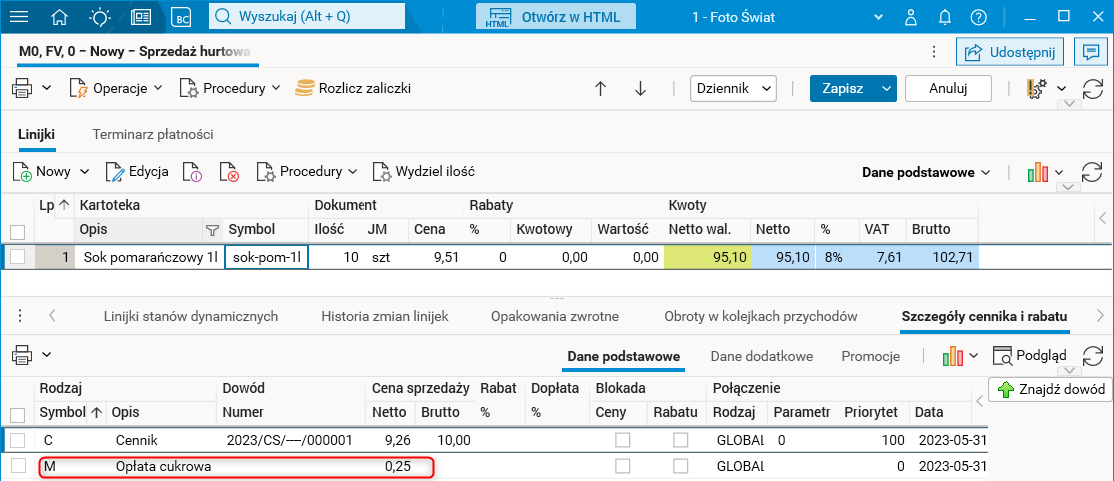Screen dimensions: 1114x481
Task: Tick the Sok pomarańczowy row checkbox
Action: pyautogui.click(x=18, y=257)
